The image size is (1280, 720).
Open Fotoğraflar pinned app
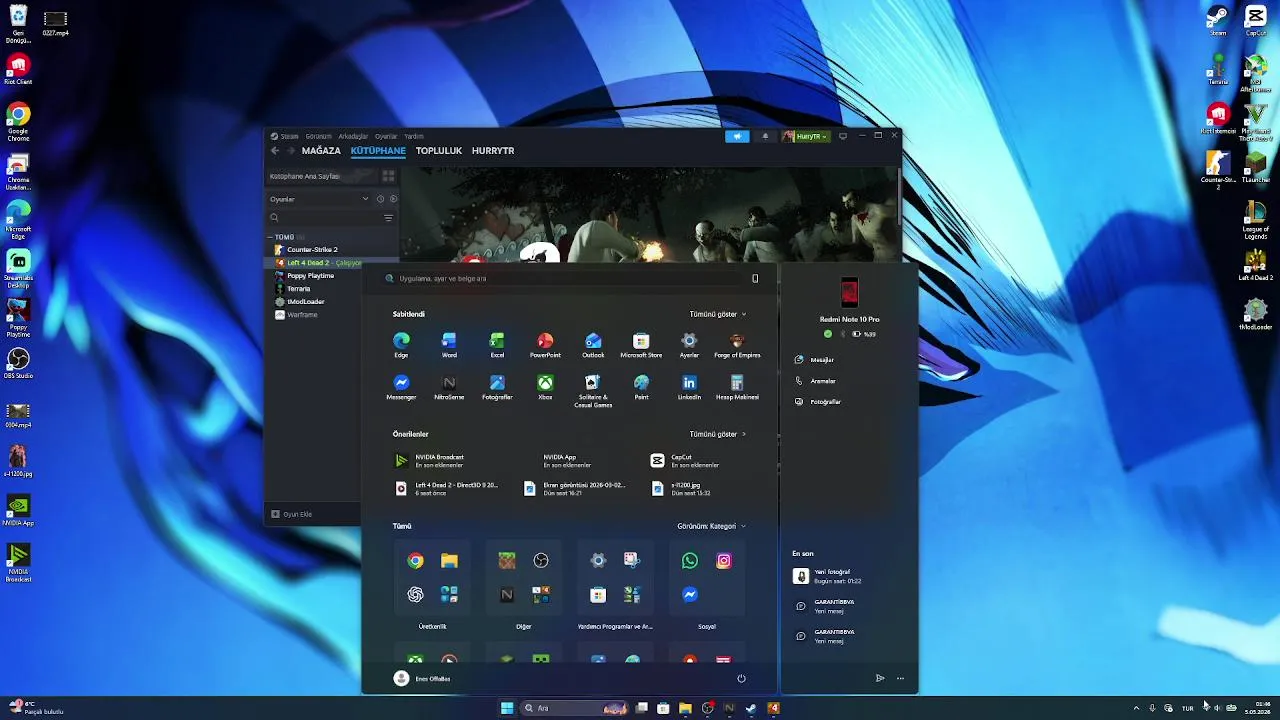point(497,387)
